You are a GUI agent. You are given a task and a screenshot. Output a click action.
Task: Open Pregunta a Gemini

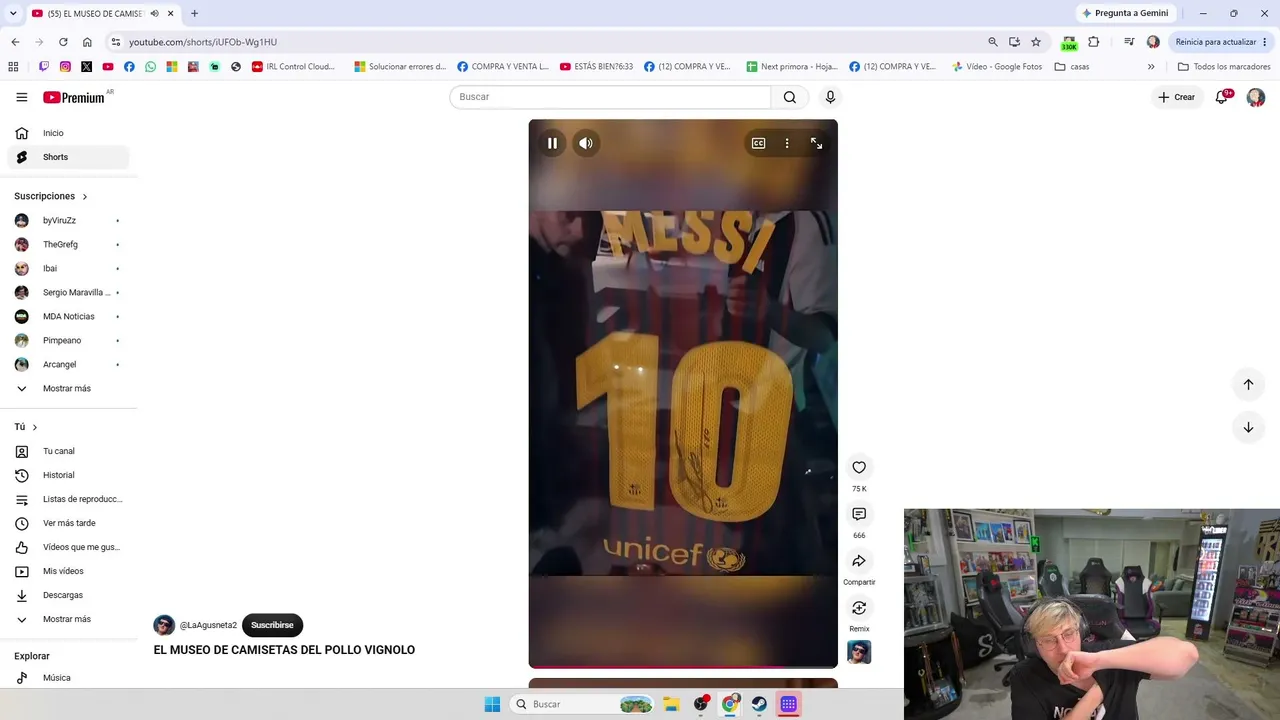click(1125, 13)
